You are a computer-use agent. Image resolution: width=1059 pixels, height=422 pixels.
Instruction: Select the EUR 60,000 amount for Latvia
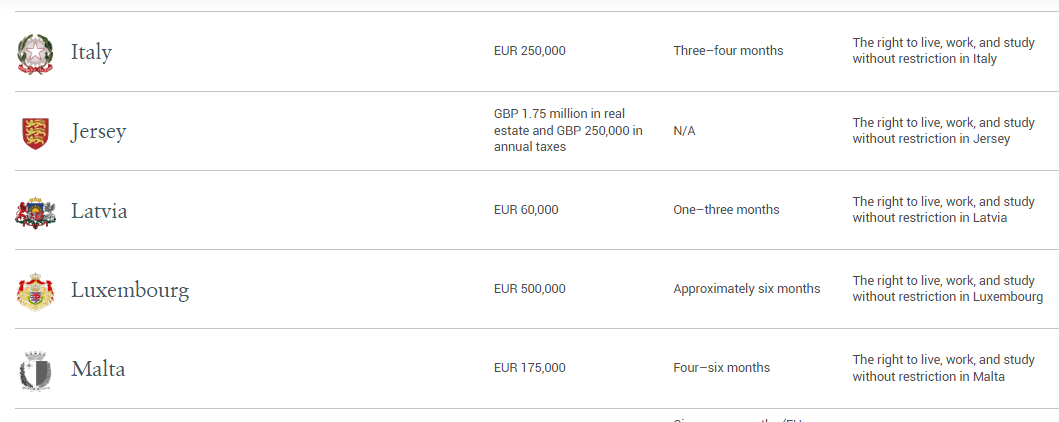click(x=526, y=210)
